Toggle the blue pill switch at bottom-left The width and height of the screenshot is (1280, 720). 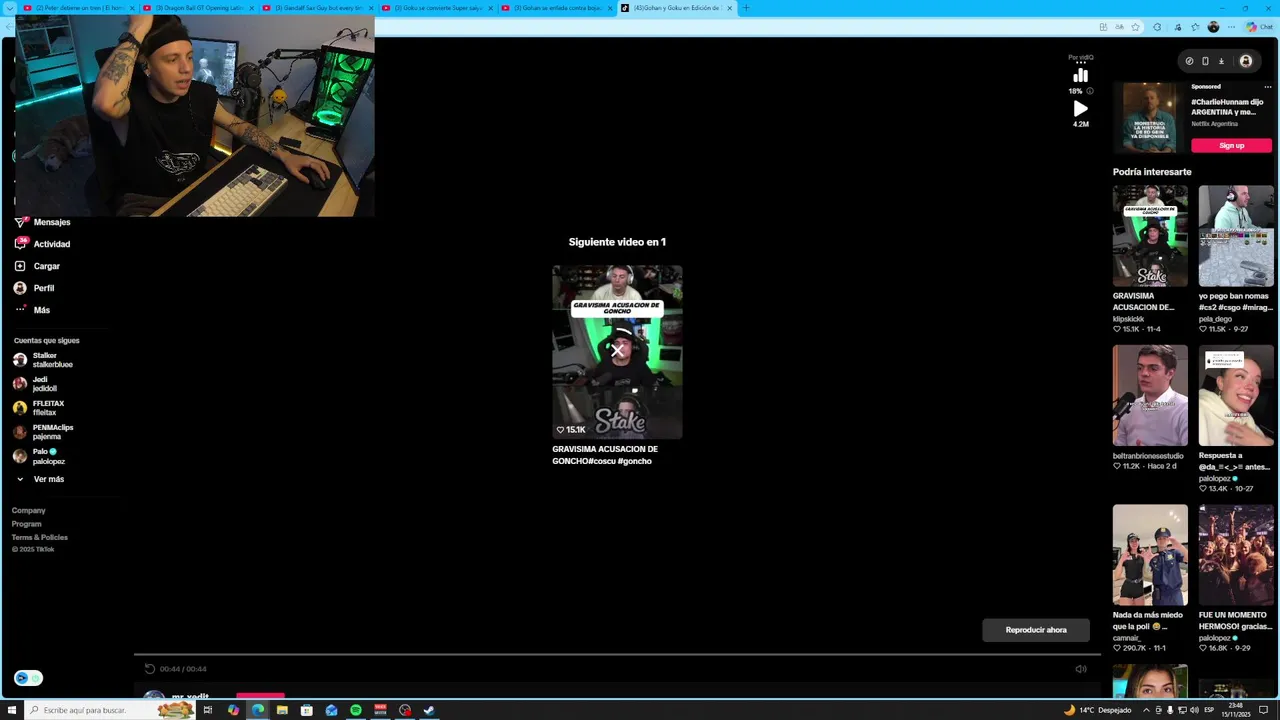coord(28,678)
